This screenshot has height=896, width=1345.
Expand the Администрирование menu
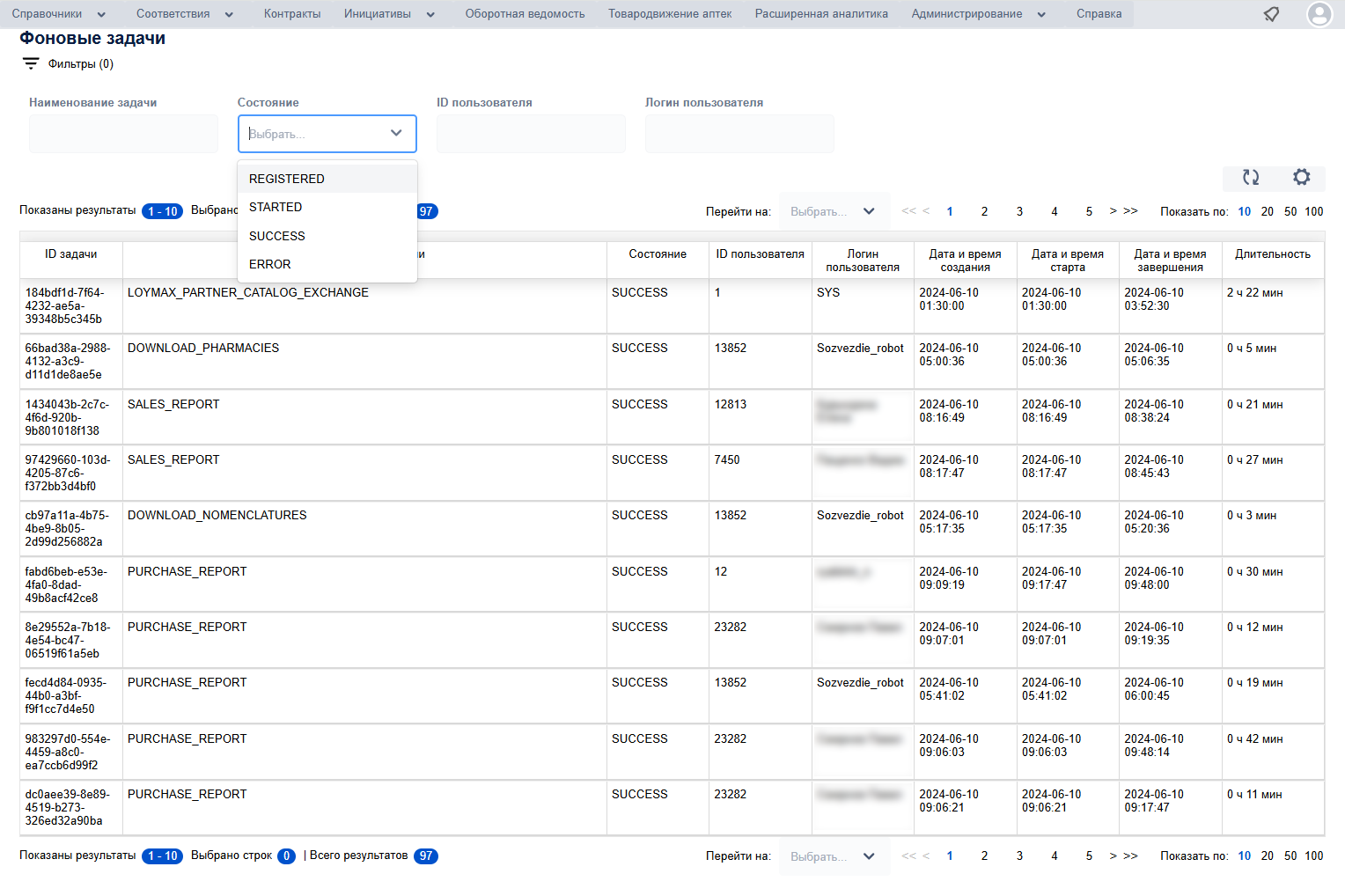[x=979, y=14]
